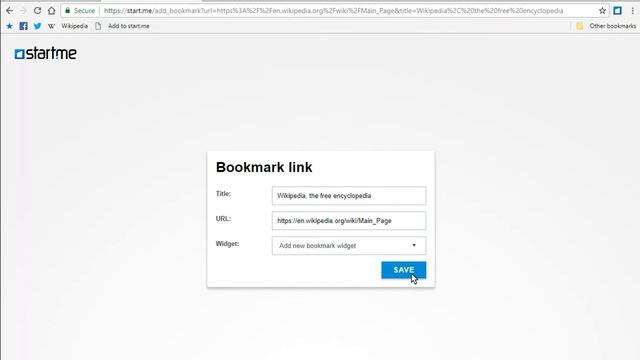This screenshot has width=640, height=360.
Task: Edit the URL field text
Action: [x=349, y=221]
